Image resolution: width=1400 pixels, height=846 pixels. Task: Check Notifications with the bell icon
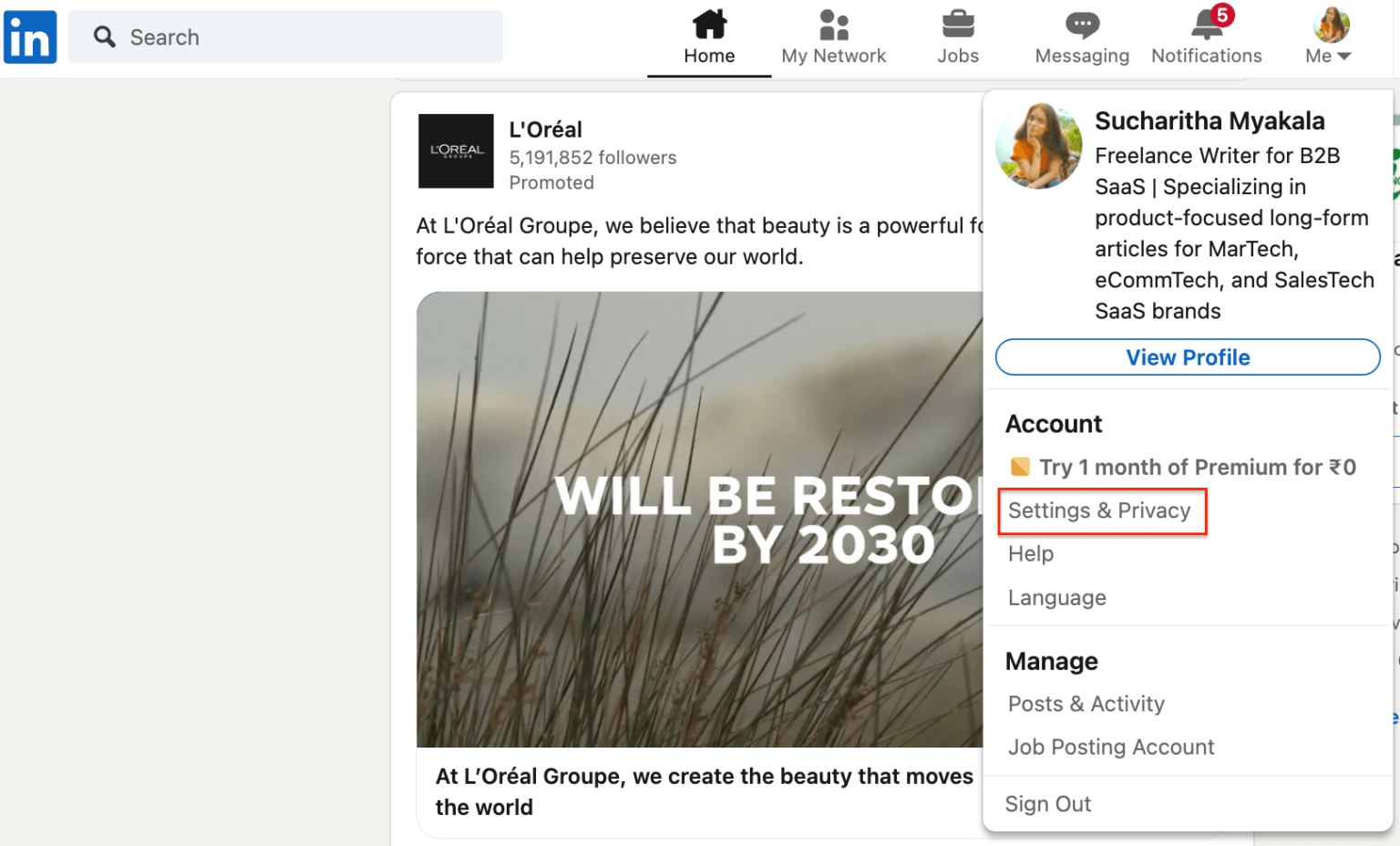pos(1205,27)
